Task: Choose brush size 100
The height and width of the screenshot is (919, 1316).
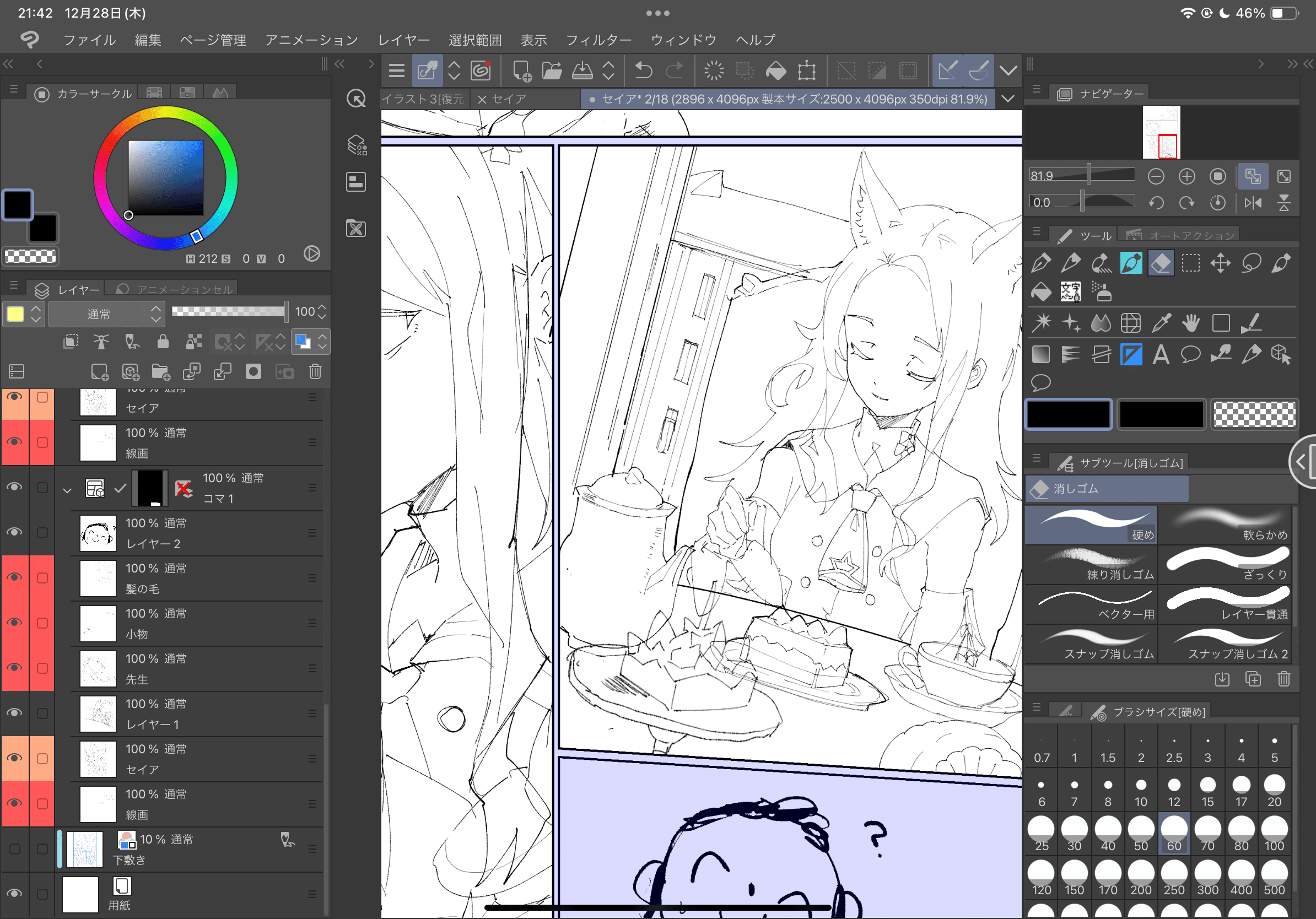Action: pos(1274,833)
